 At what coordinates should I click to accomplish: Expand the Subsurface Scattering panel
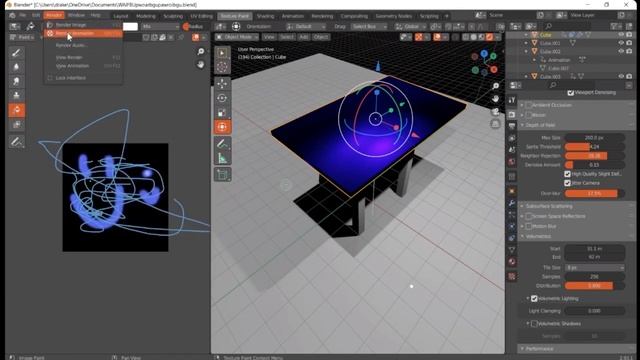tap(522, 206)
